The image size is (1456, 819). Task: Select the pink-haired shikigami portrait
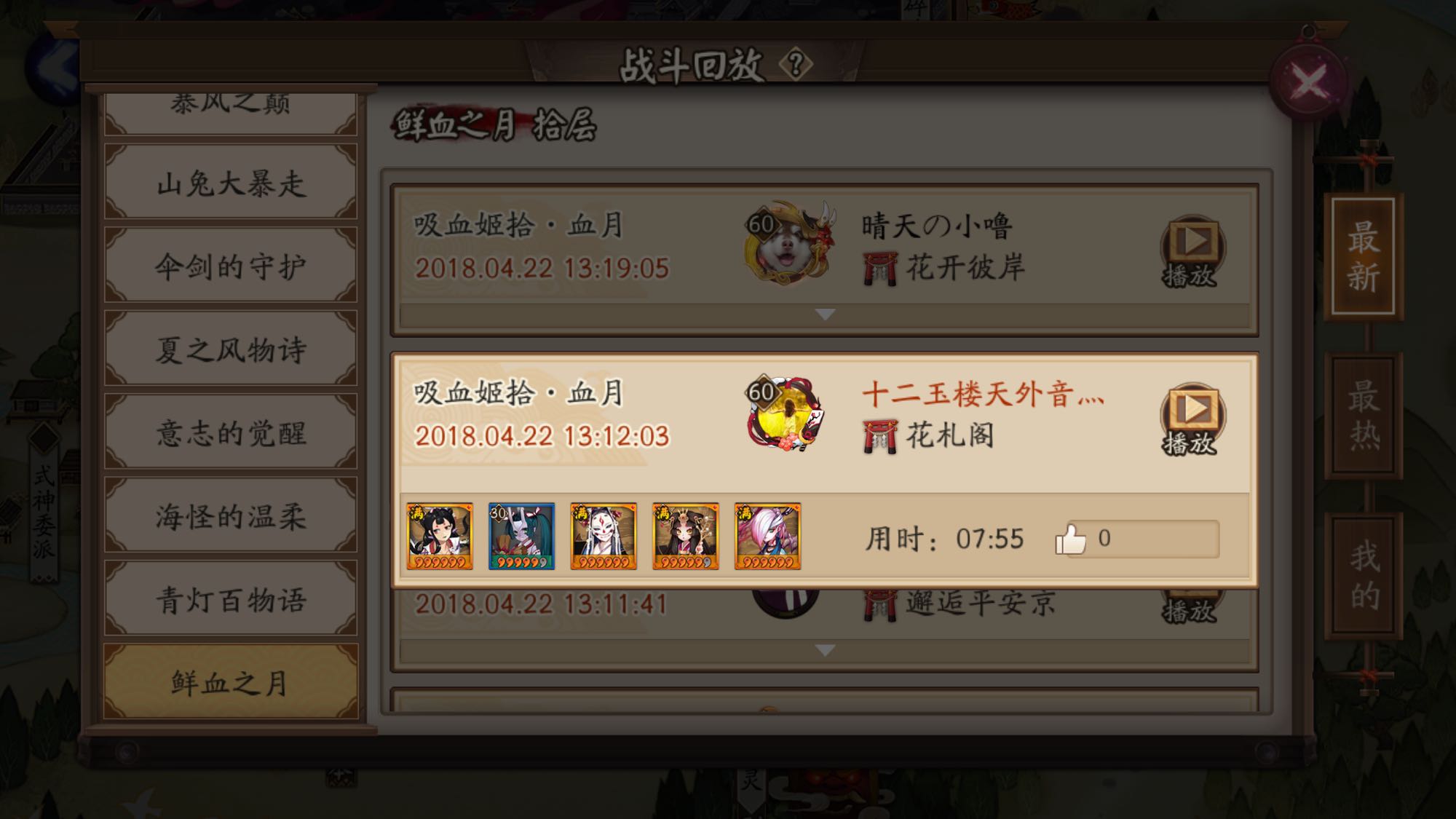pos(767,536)
